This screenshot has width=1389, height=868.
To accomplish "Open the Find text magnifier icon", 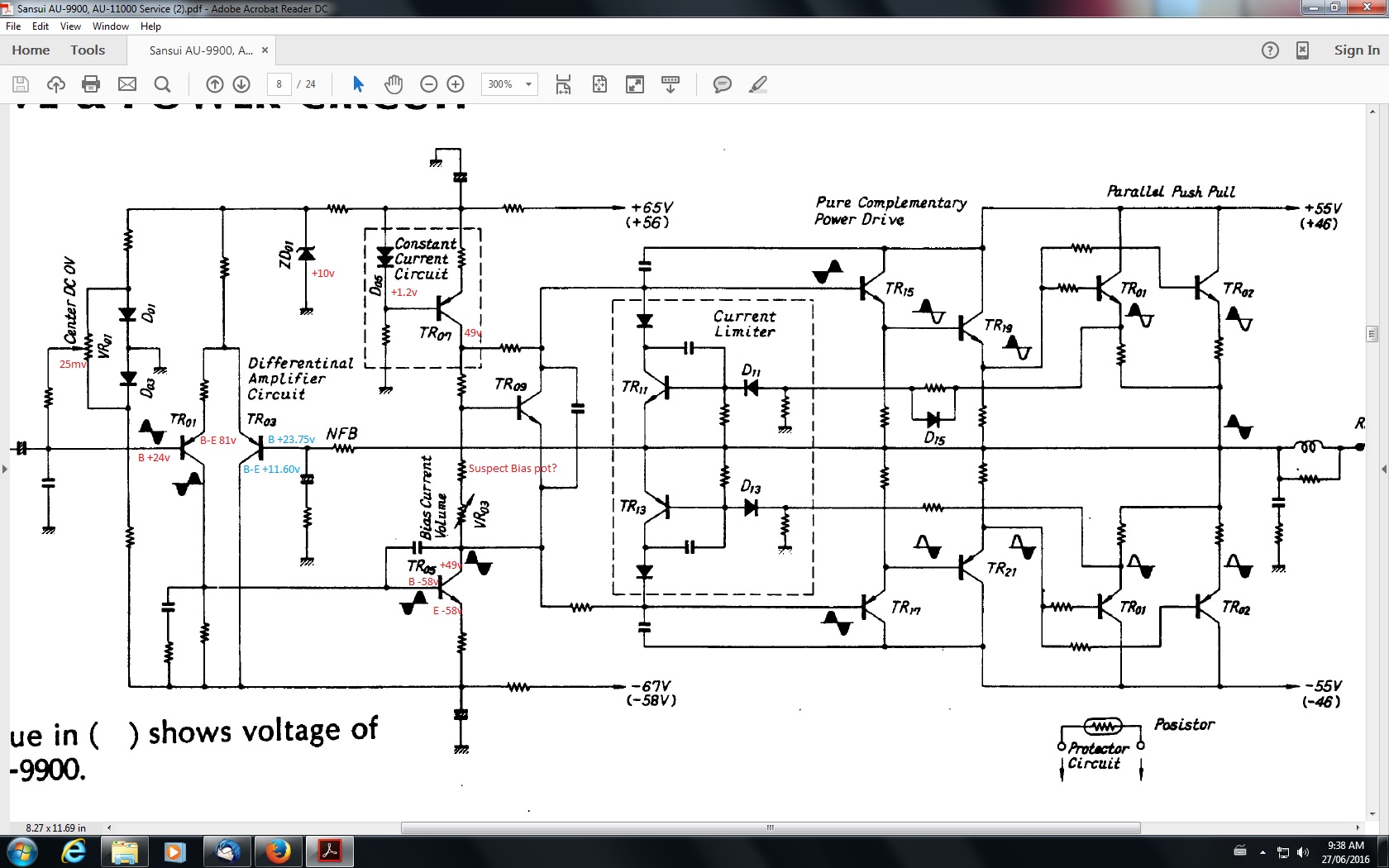I will coord(163,84).
